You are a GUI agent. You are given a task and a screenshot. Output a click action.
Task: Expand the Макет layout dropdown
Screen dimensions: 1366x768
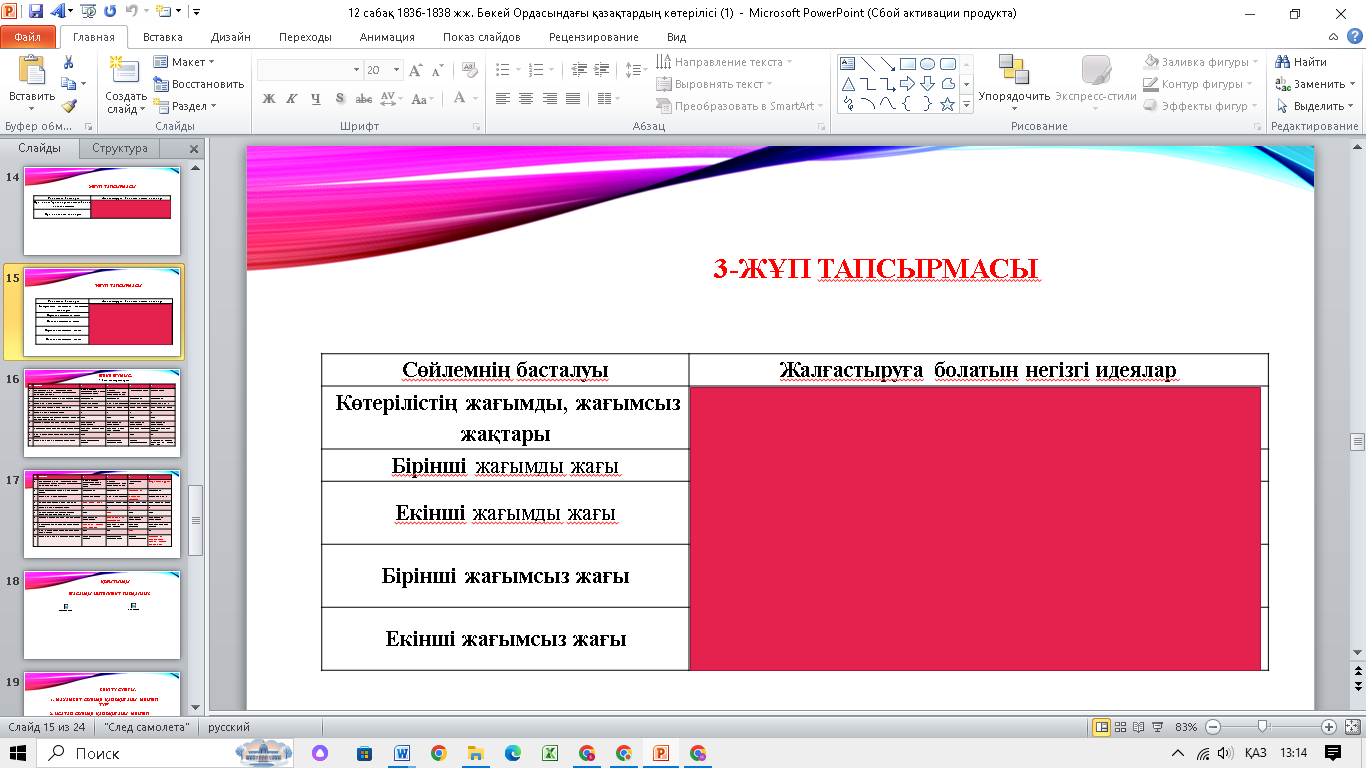[184, 62]
